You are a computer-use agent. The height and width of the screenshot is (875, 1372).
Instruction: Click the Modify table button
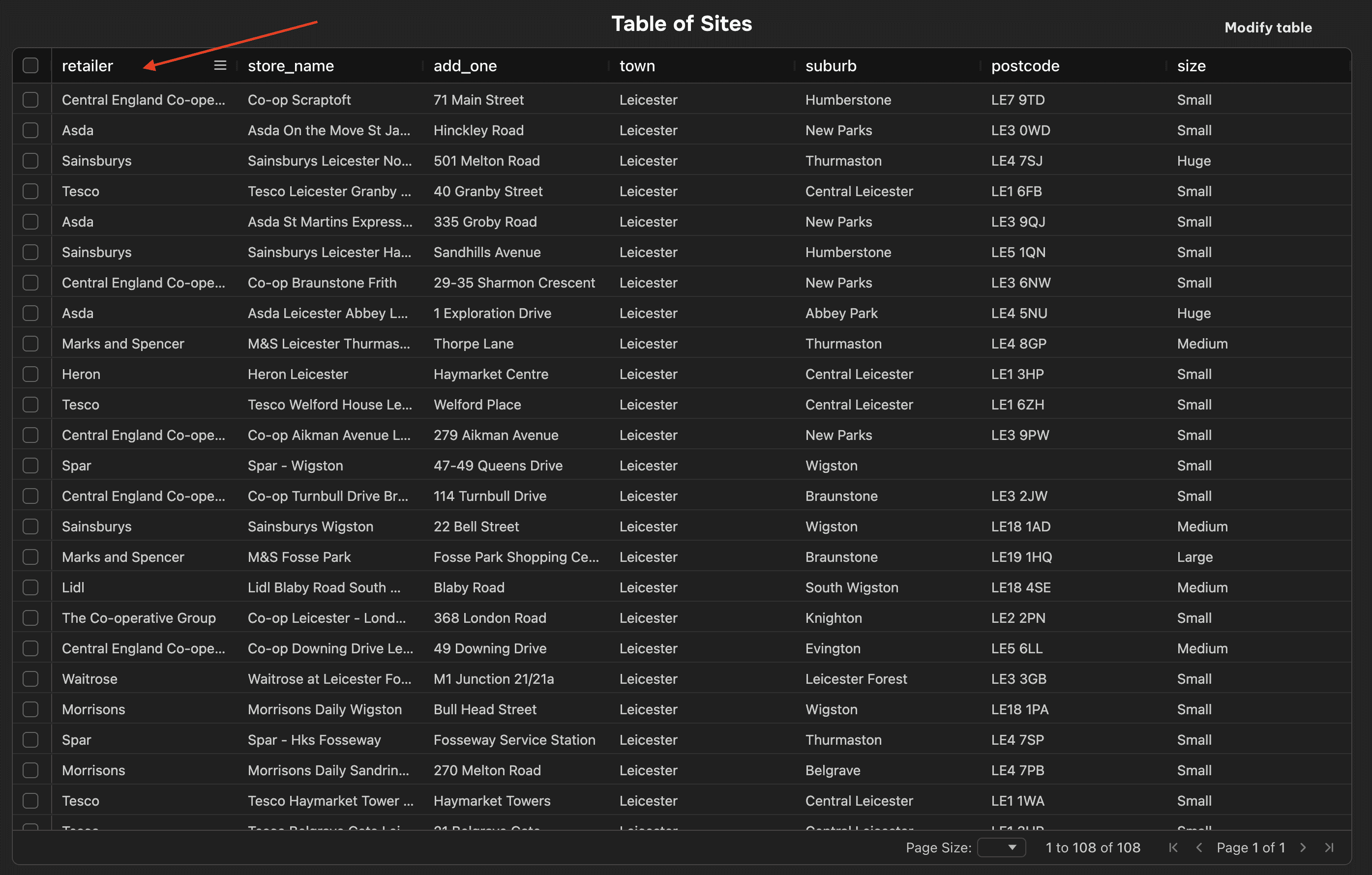1268,28
